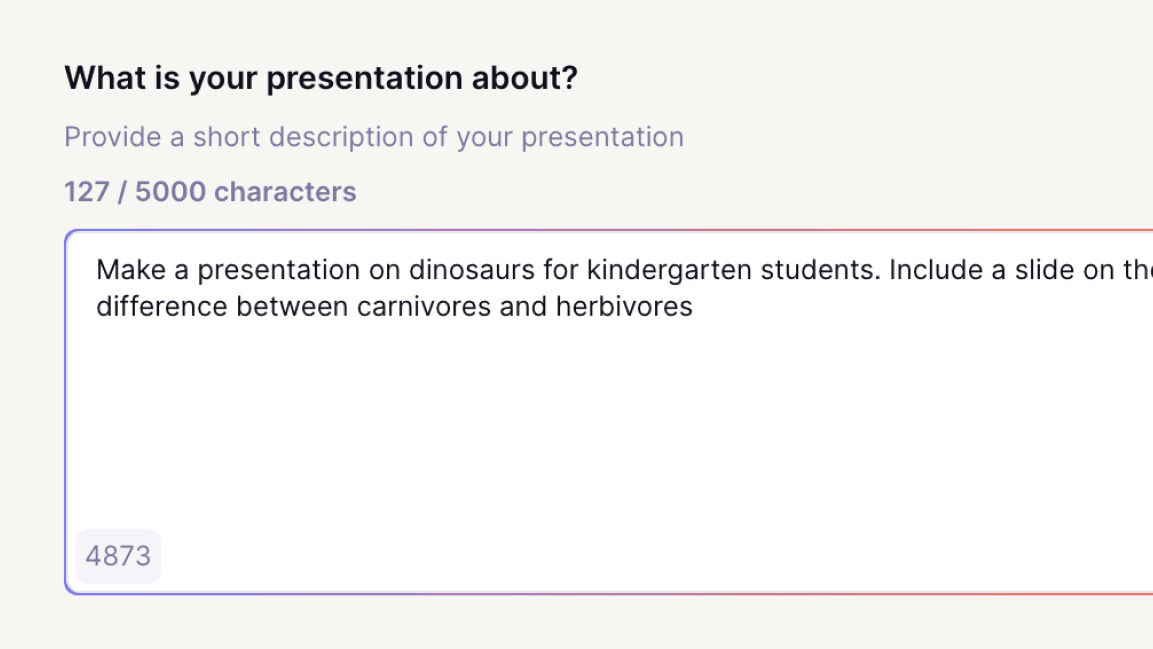1153x649 pixels.
Task: Click the "Provide a short description" helper text
Action: [374, 137]
